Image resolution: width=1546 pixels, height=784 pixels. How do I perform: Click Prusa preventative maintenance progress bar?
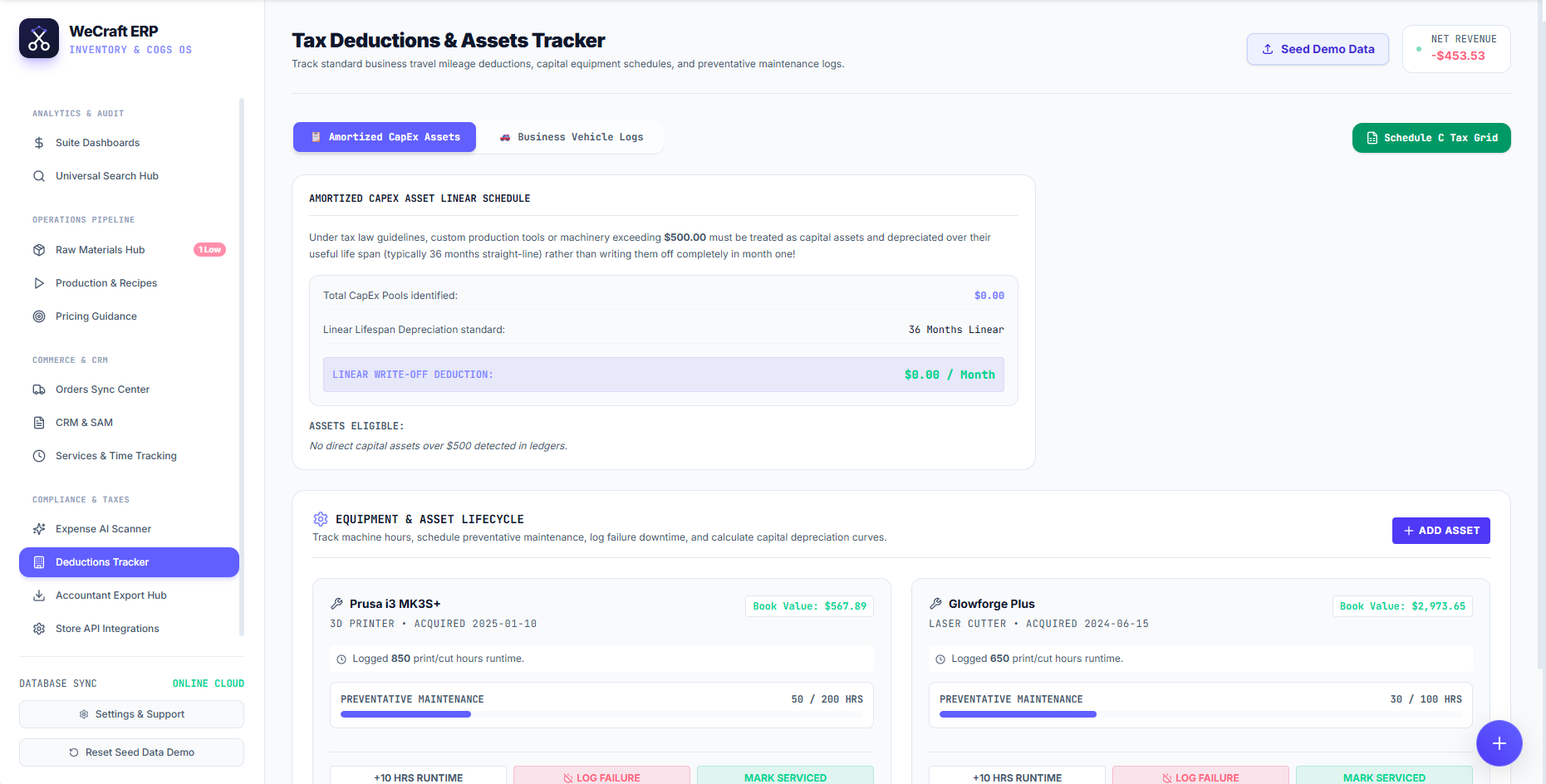click(x=601, y=714)
